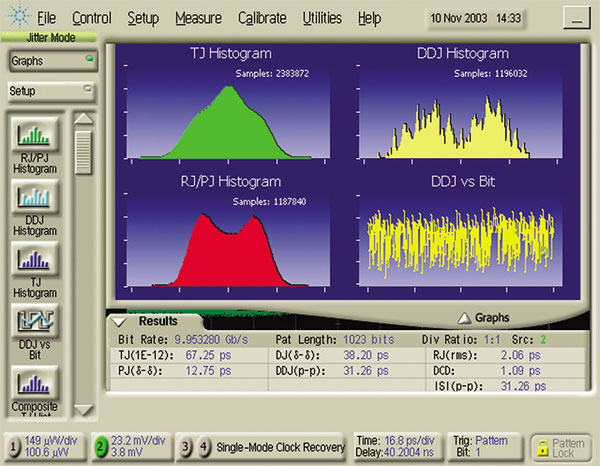Click the ISI(p-p) 31.26 ps value
Viewport: 600px width, 466px height.
pos(523,386)
